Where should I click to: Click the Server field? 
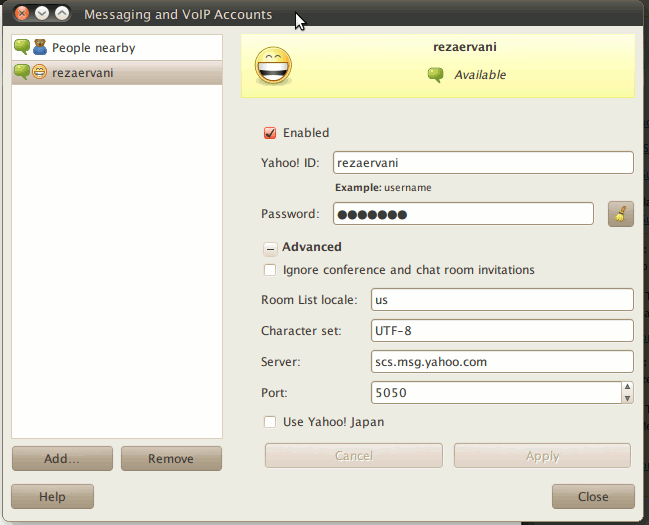pos(502,361)
